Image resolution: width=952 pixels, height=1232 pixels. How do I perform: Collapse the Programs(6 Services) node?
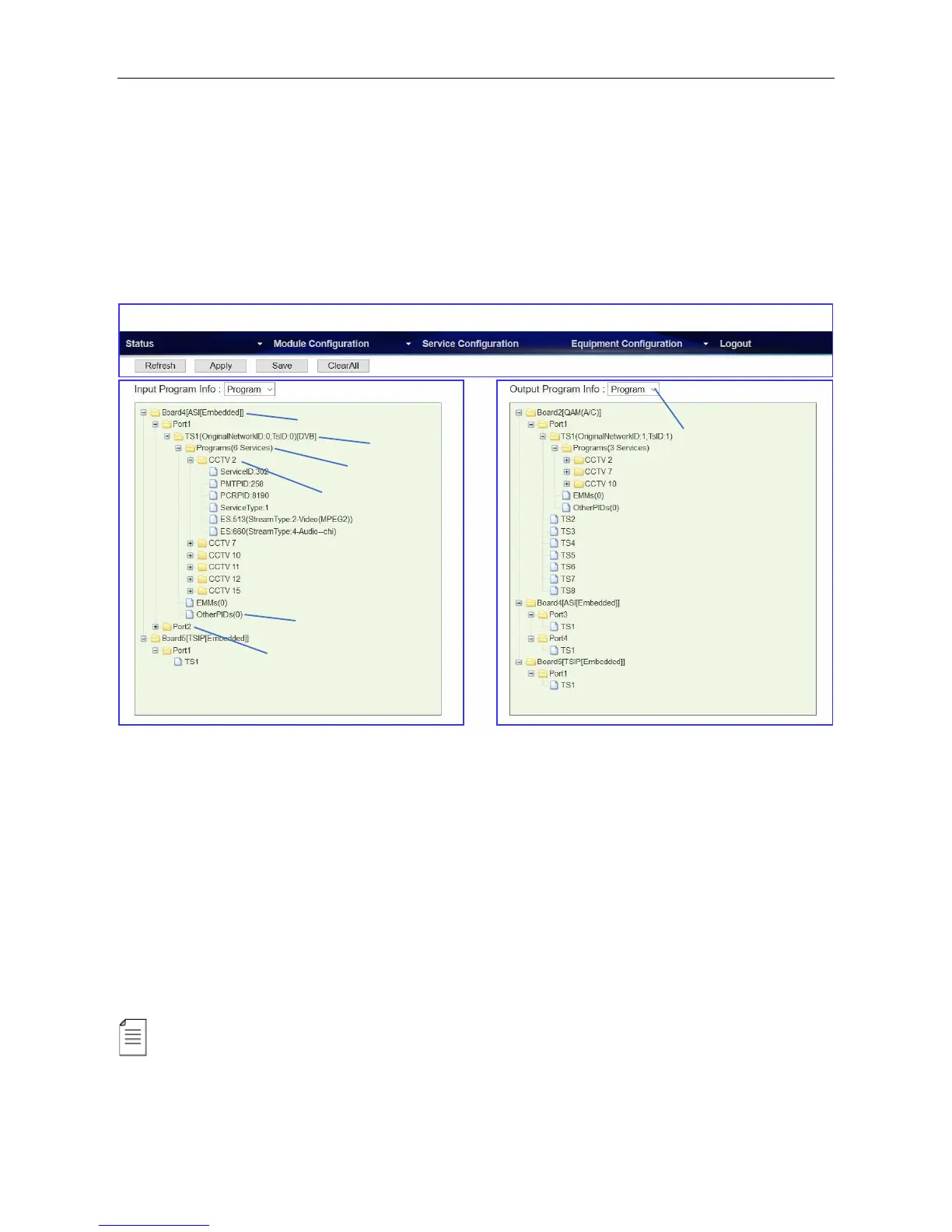pos(179,448)
